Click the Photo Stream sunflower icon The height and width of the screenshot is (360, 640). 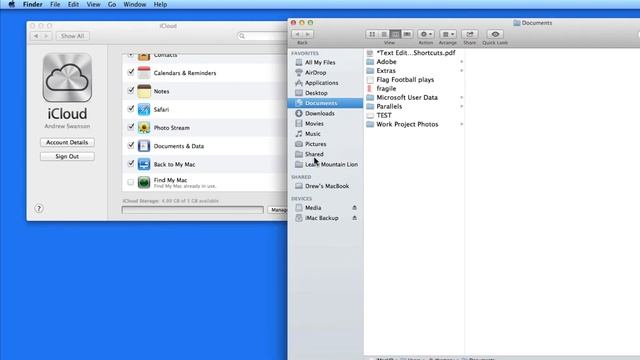[144, 127]
